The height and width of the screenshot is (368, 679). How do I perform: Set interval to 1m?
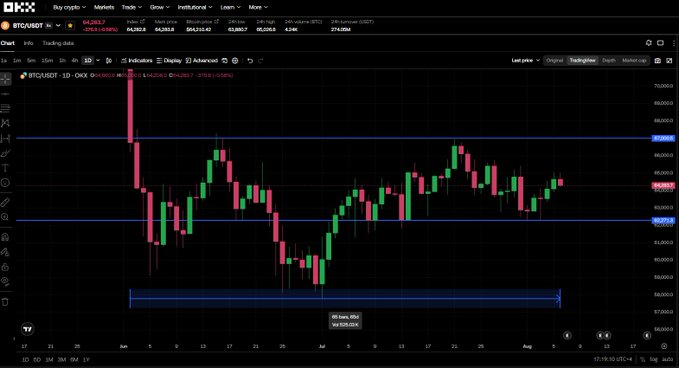point(17,61)
